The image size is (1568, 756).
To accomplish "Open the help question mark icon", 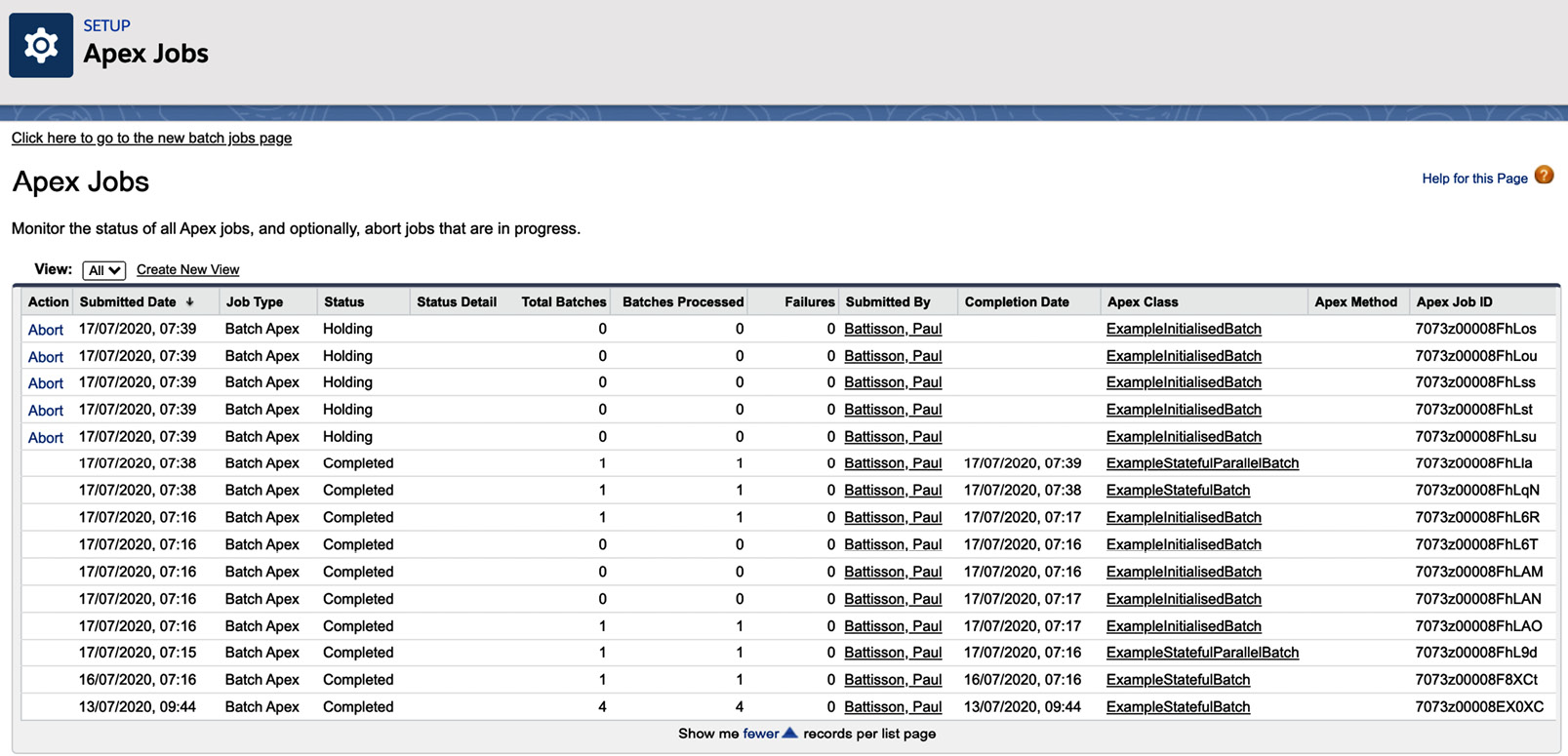I will (x=1544, y=176).
